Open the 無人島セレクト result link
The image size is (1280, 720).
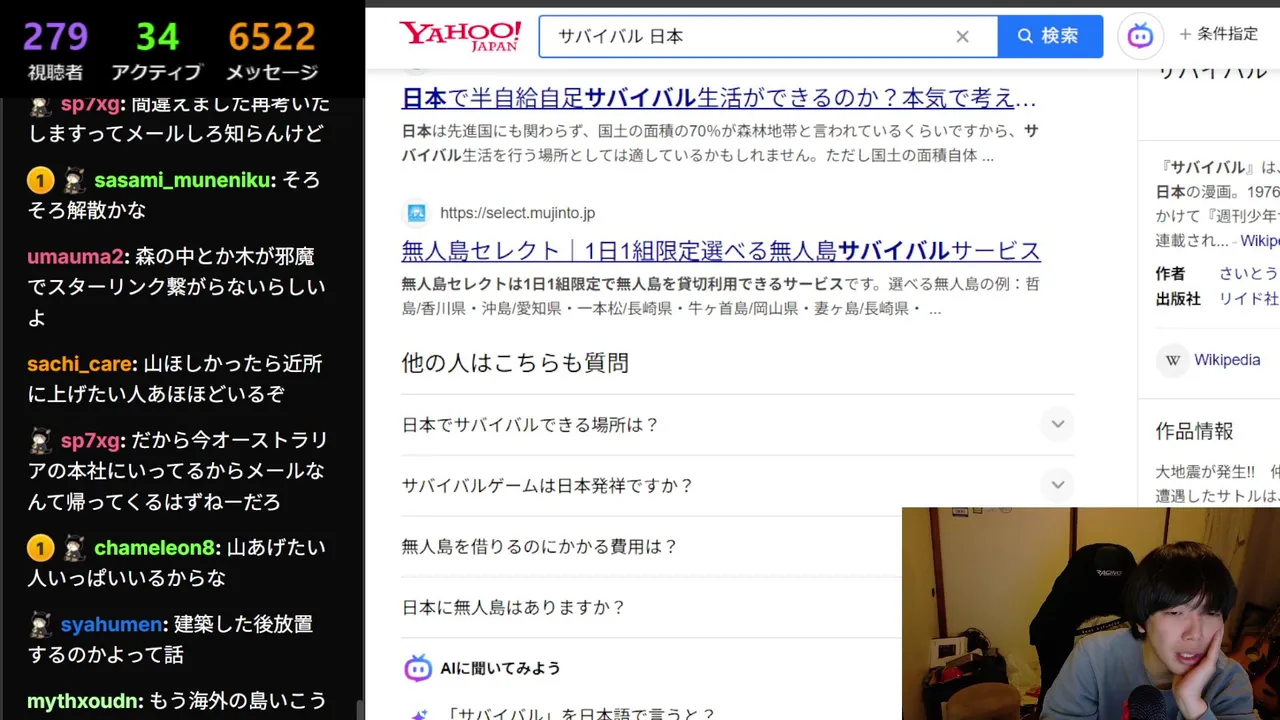click(x=721, y=250)
